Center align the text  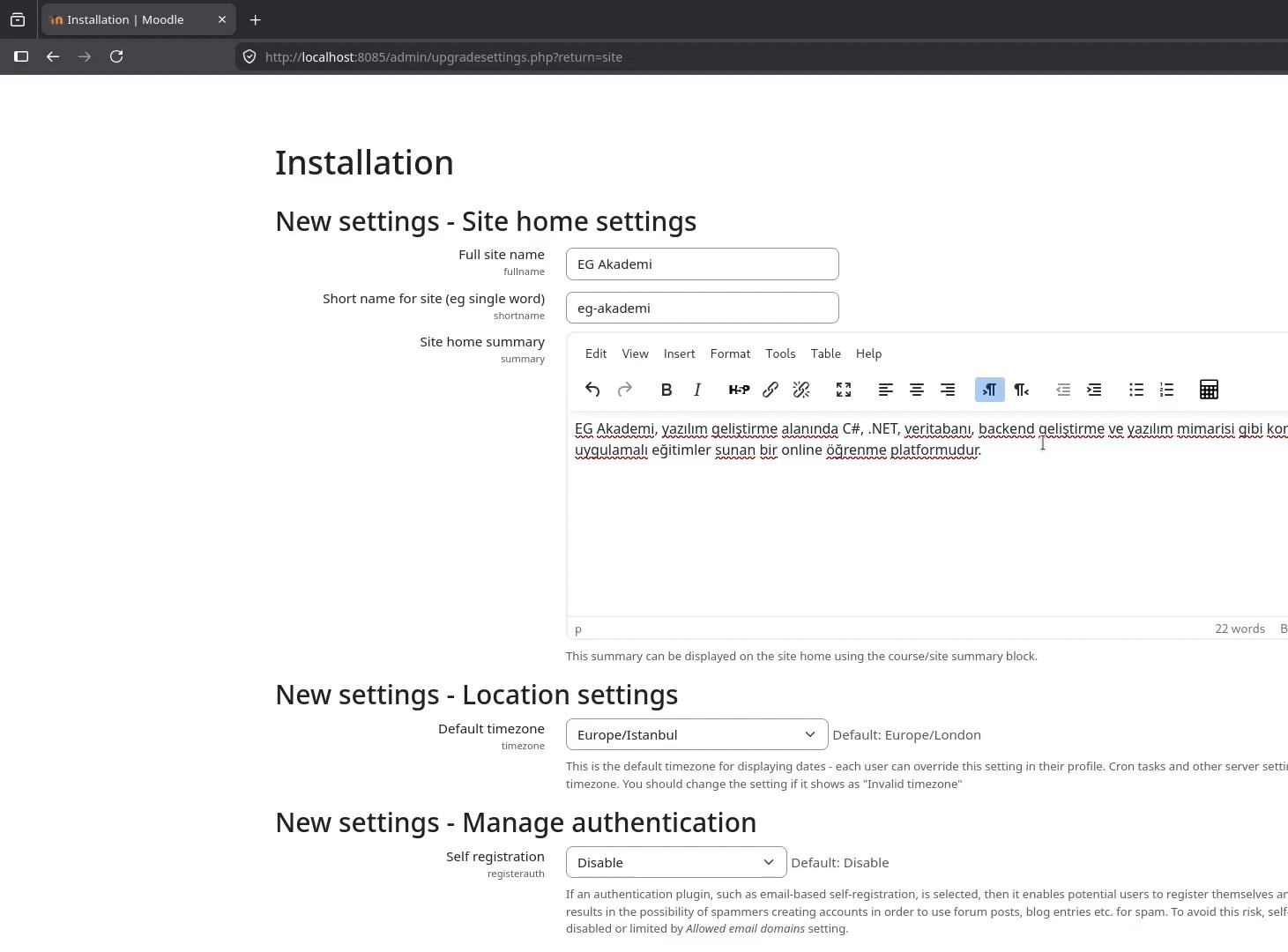917,390
